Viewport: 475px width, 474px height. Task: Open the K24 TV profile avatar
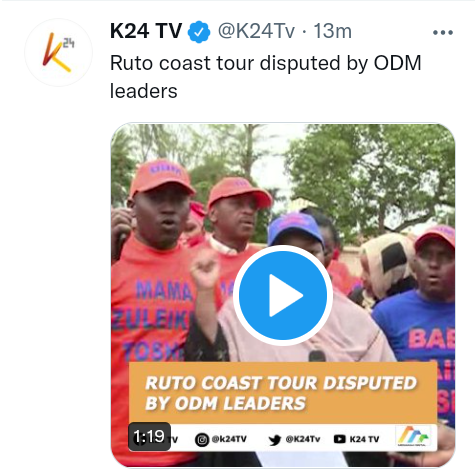tap(58, 52)
